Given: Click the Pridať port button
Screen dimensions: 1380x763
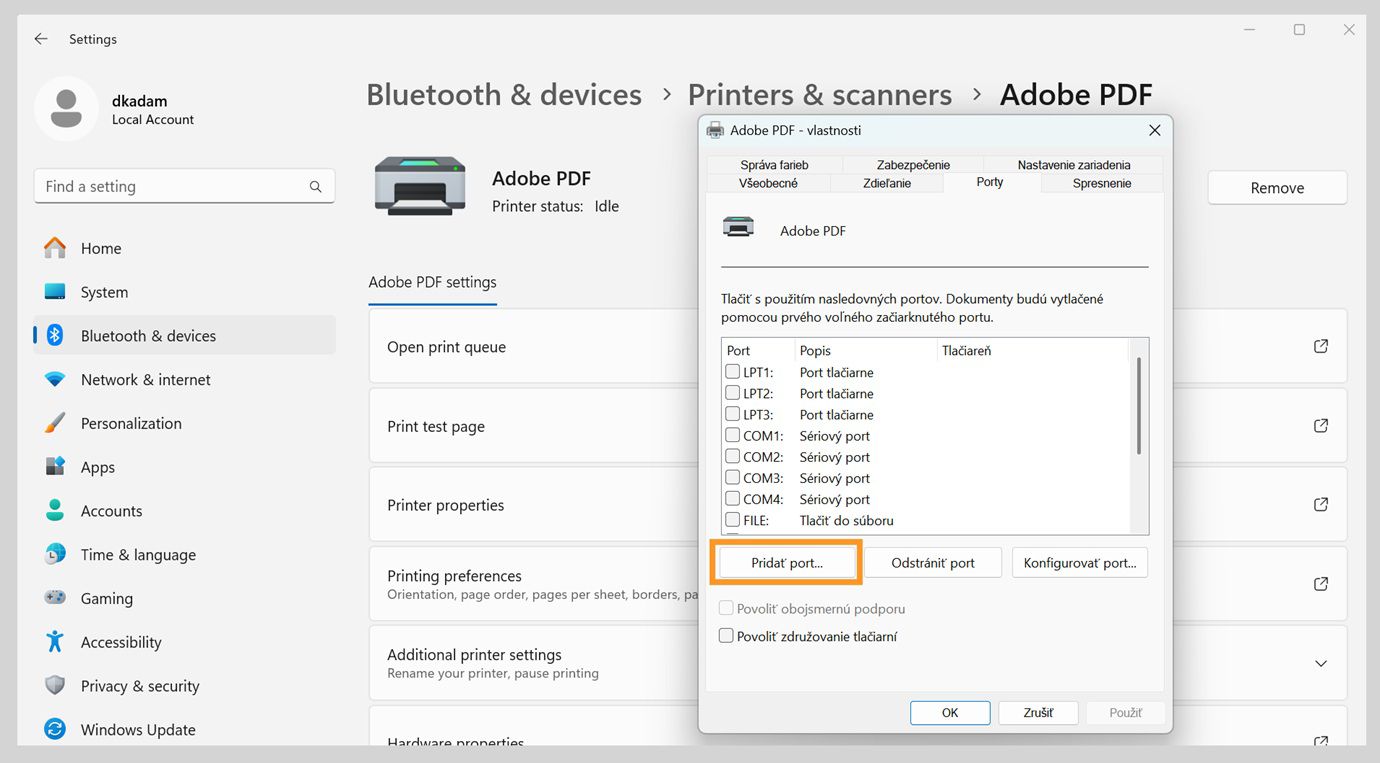Looking at the screenshot, I should (787, 563).
